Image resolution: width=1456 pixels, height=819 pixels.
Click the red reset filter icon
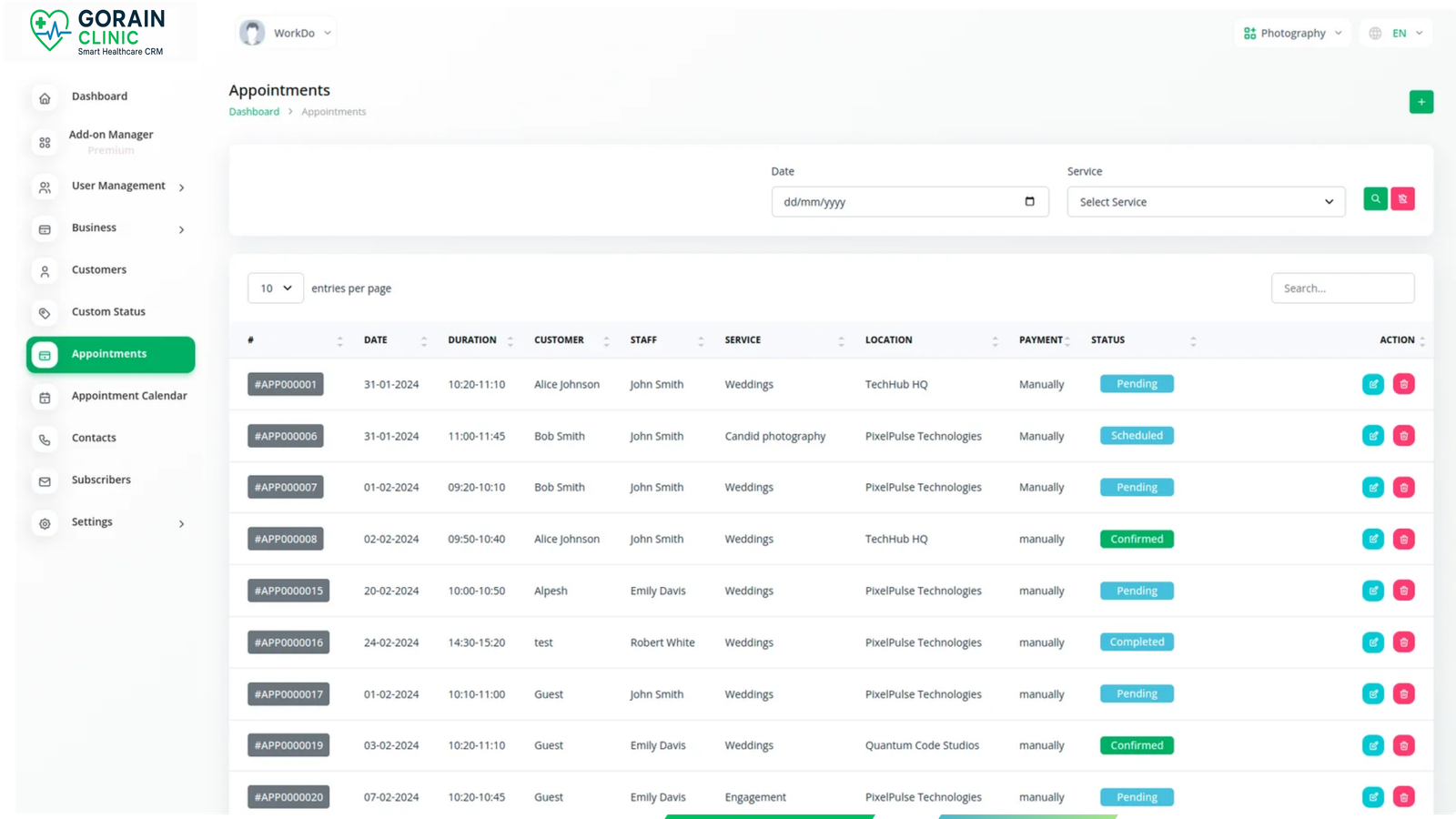point(1402,198)
